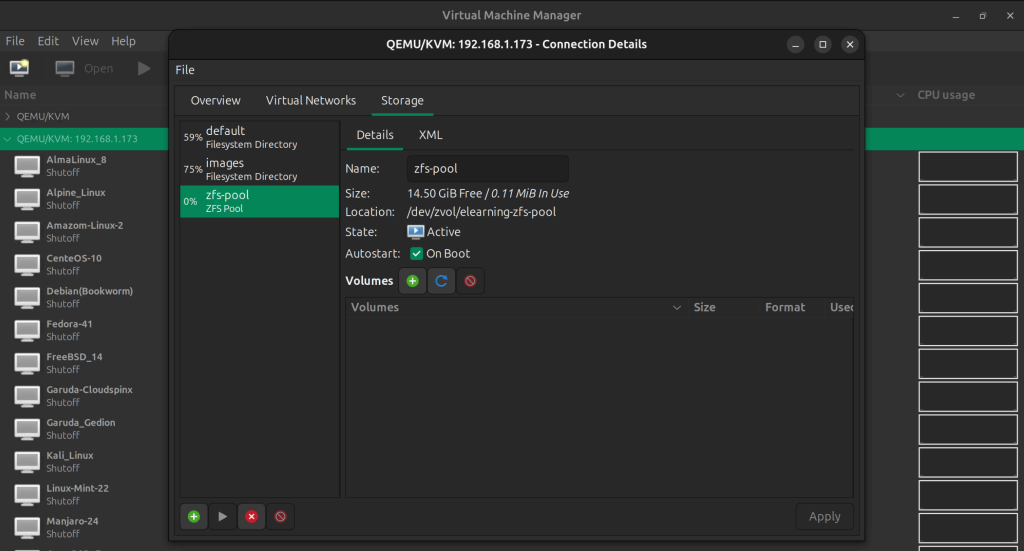Click the Alpine_Linux CPU usage graph
Image resolution: width=1024 pixels, height=551 pixels.
point(968,199)
